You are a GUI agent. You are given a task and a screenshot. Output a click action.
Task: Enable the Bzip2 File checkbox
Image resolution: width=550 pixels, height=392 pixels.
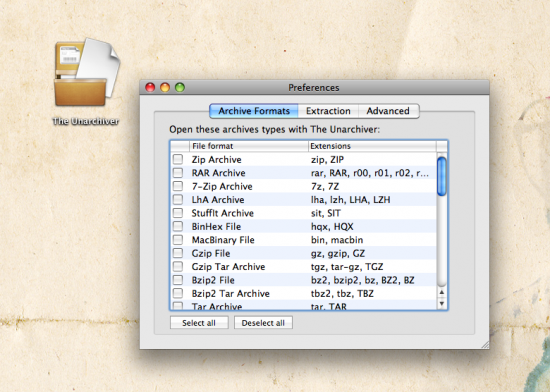tap(178, 280)
